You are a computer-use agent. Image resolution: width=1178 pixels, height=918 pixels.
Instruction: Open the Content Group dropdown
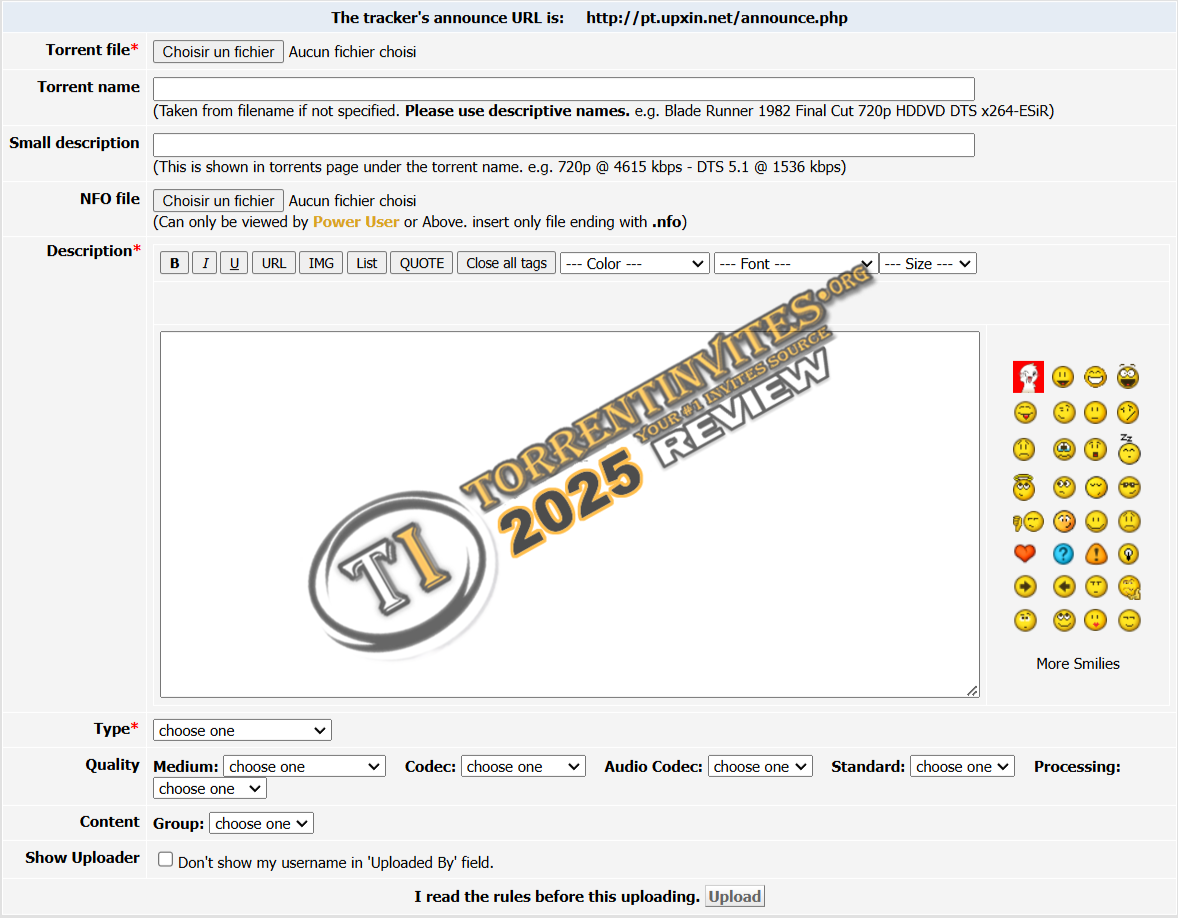coord(261,823)
